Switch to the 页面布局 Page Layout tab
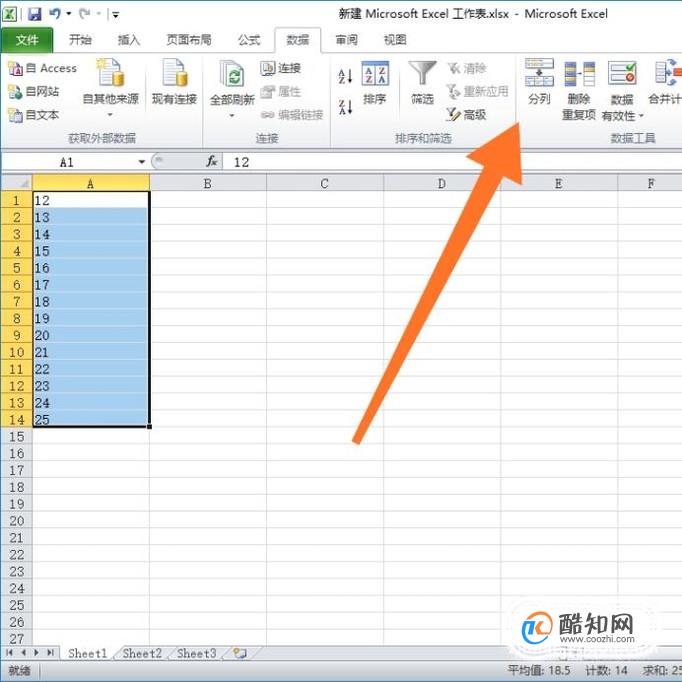682x682 pixels. (x=189, y=40)
